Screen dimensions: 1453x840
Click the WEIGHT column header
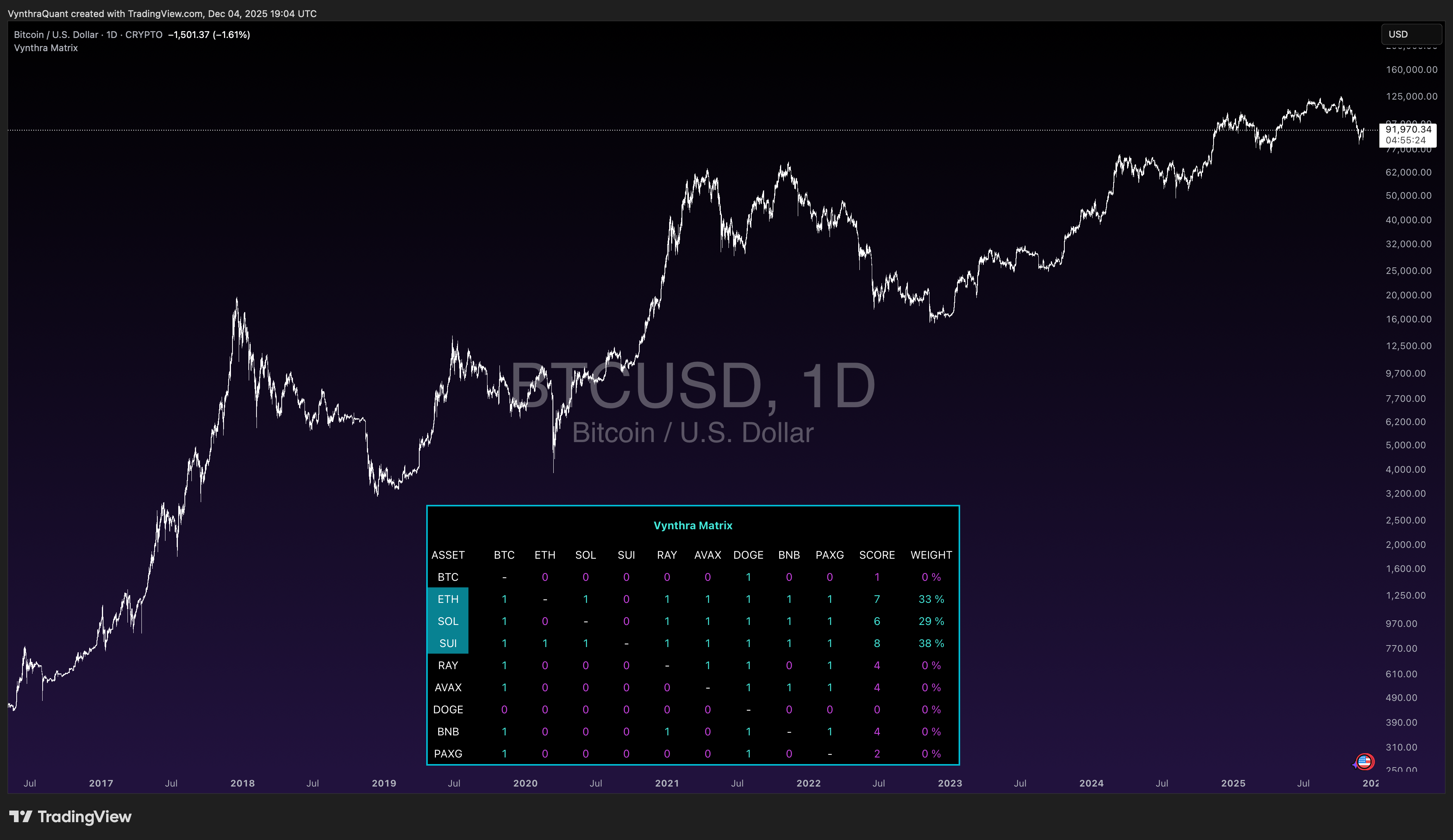pos(931,554)
